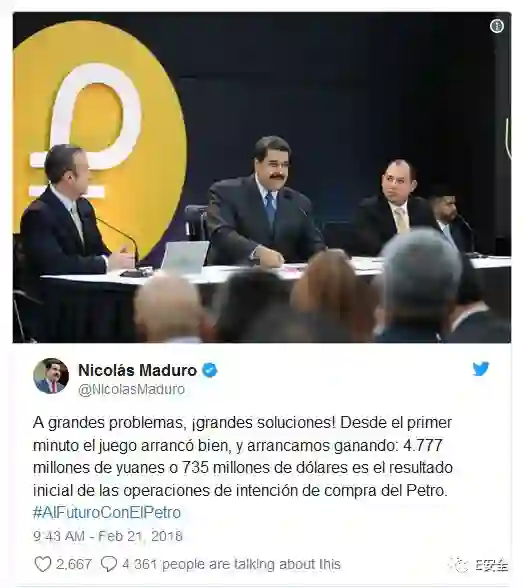
Task: Click the tweet body text
Action: coord(243,456)
